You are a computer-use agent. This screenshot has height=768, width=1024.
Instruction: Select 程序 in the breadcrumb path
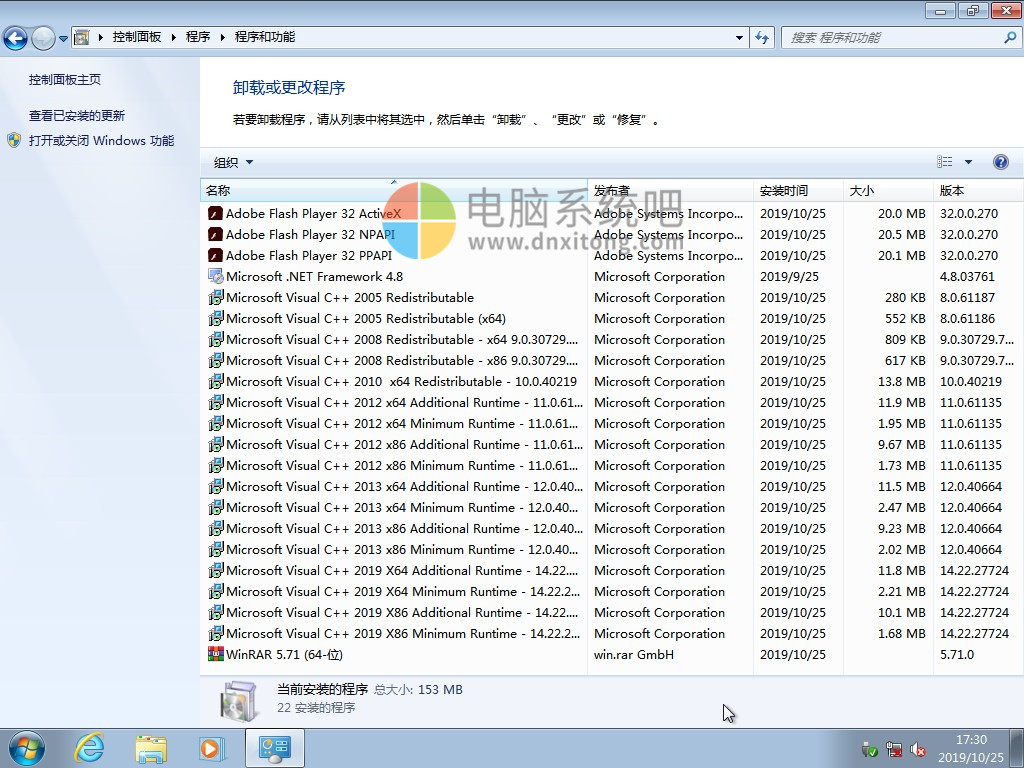click(x=198, y=37)
